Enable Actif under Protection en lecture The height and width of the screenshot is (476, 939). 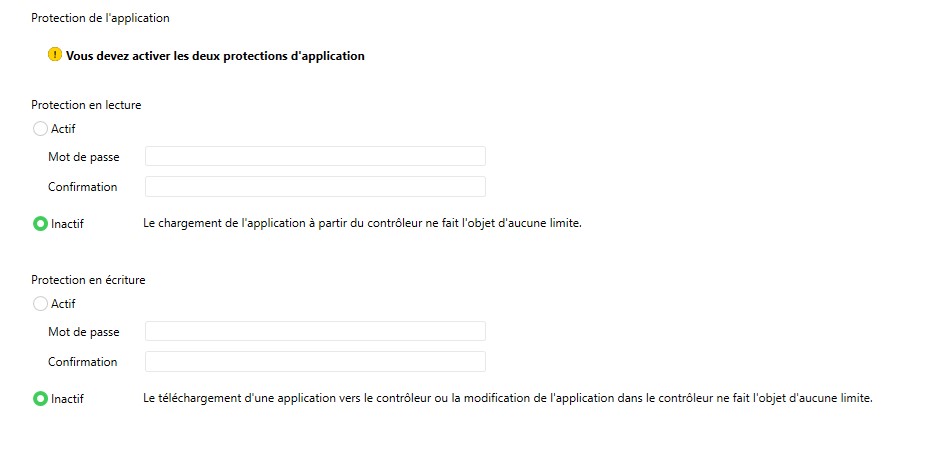click(x=40, y=128)
